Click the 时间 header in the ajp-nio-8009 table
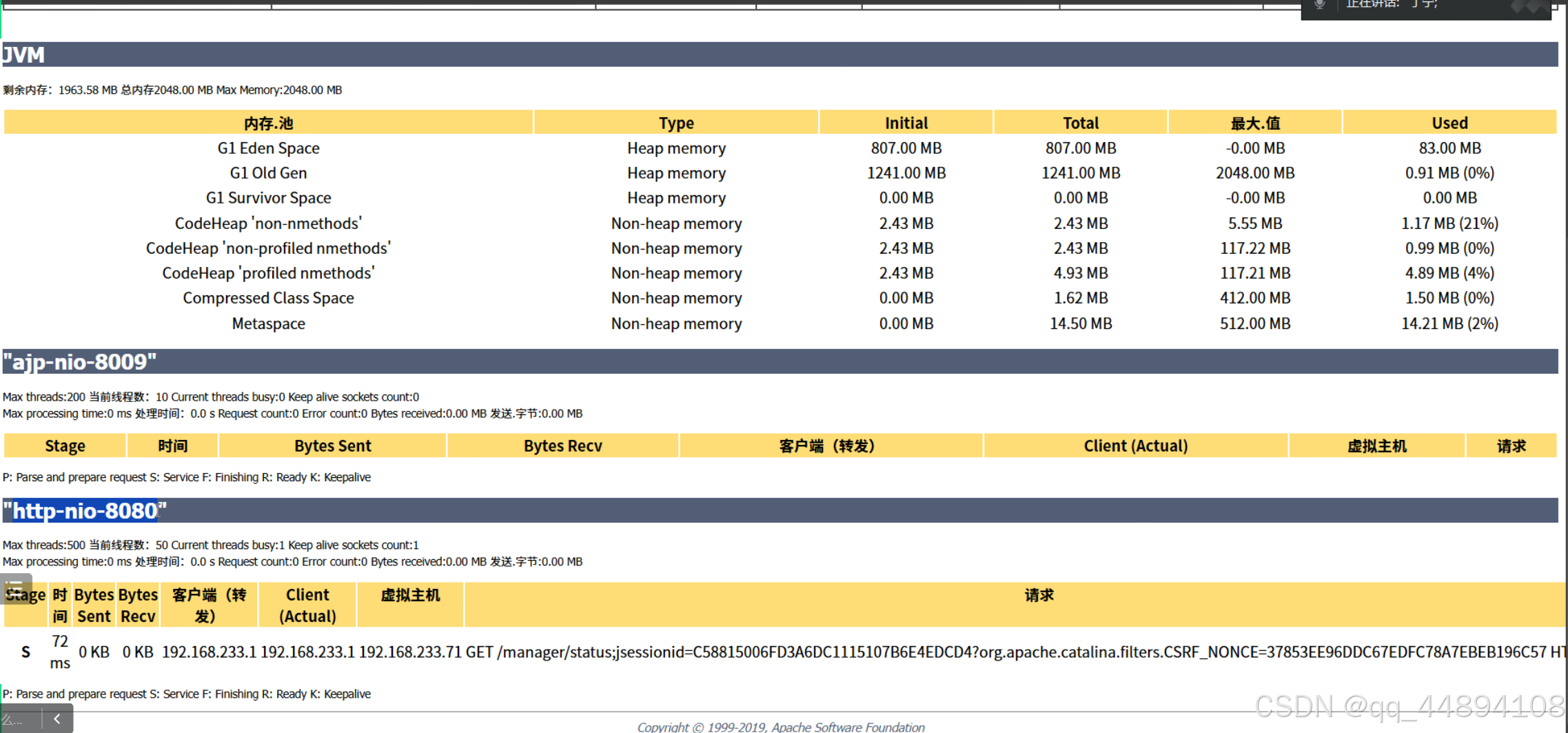This screenshot has width=1568, height=733. tap(173, 446)
